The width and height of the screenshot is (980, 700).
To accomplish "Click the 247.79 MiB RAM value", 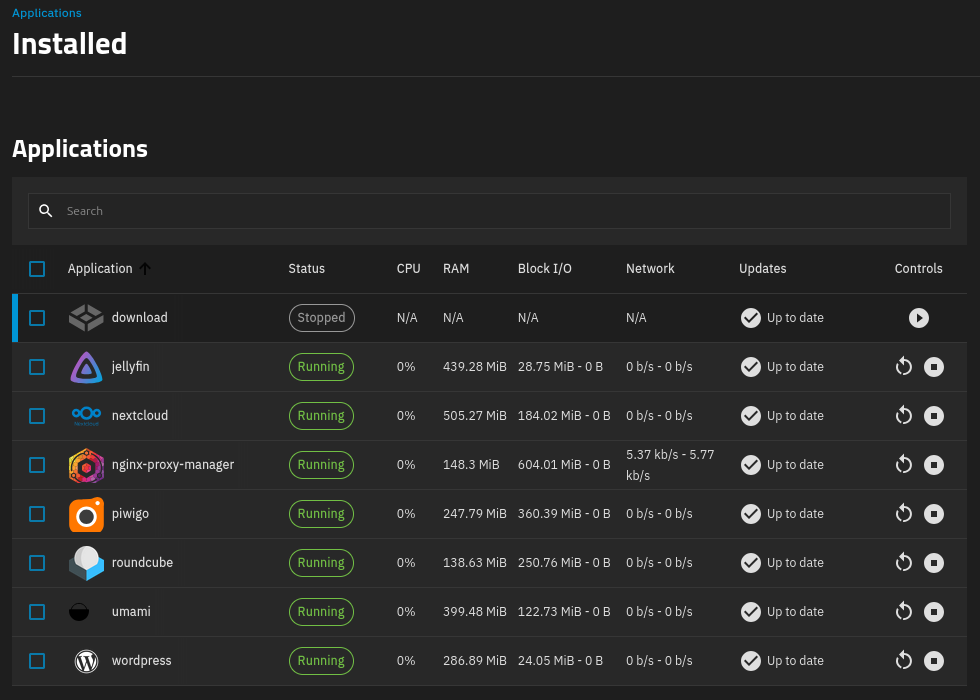I will [474, 514].
